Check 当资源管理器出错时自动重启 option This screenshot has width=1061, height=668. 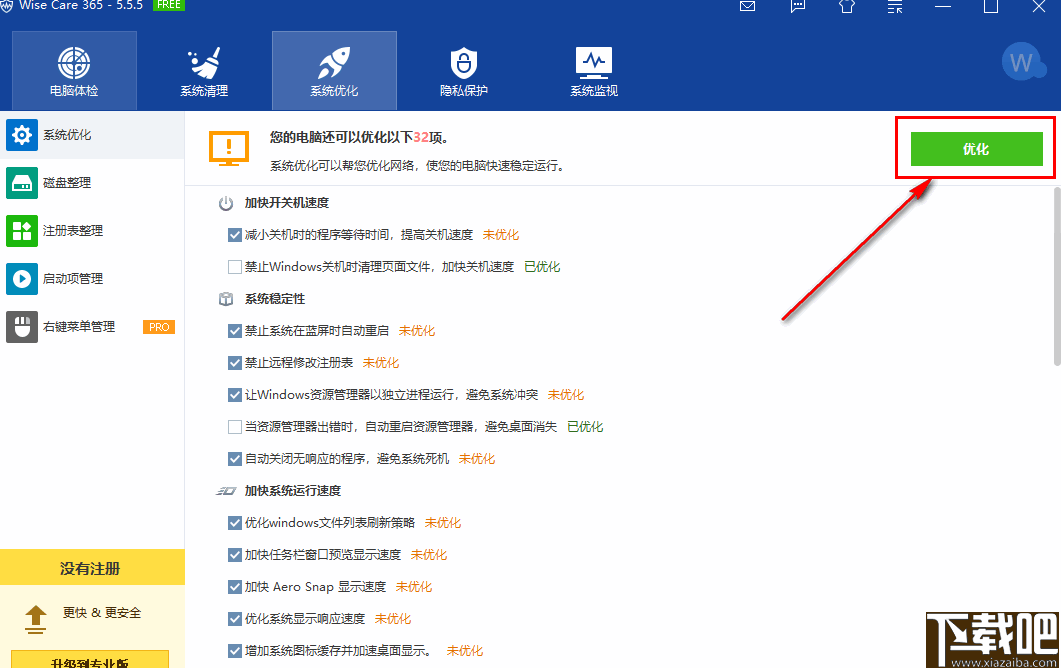pyautogui.click(x=235, y=427)
